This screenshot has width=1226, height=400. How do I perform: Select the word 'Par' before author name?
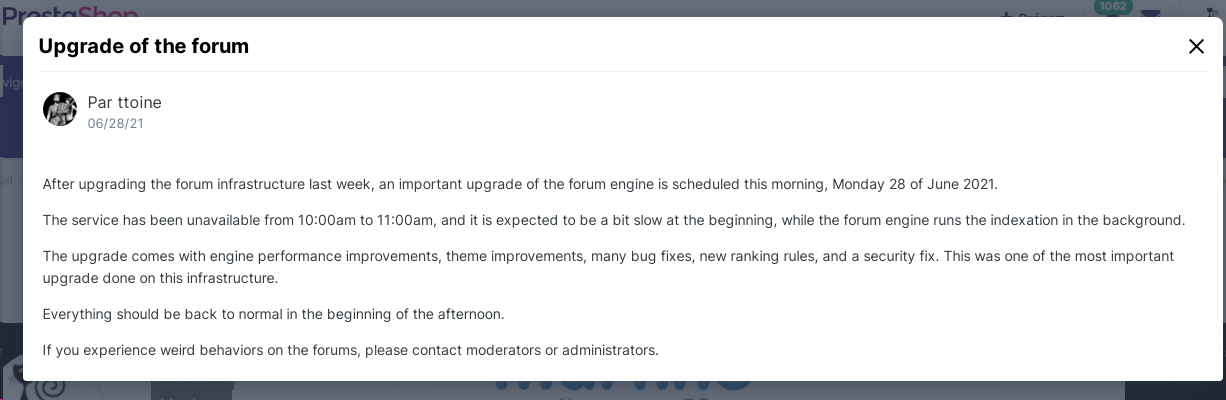(100, 102)
